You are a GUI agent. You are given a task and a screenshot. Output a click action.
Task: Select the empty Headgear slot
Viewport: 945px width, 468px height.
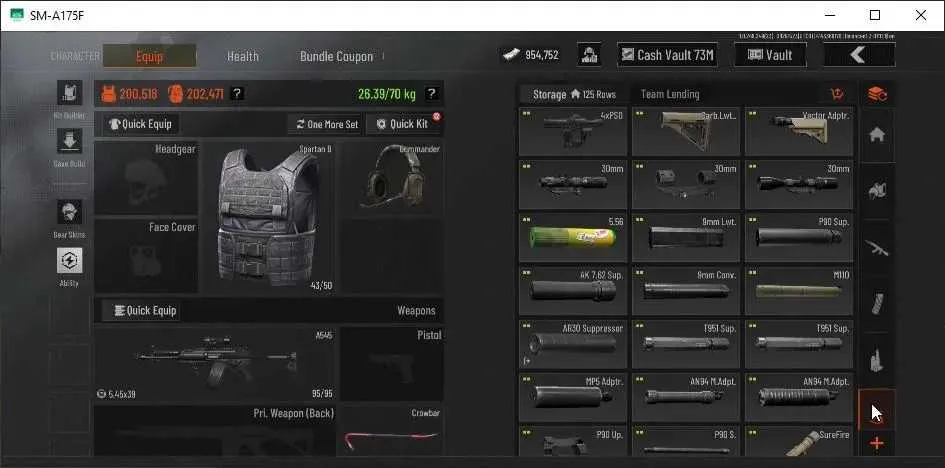146,178
